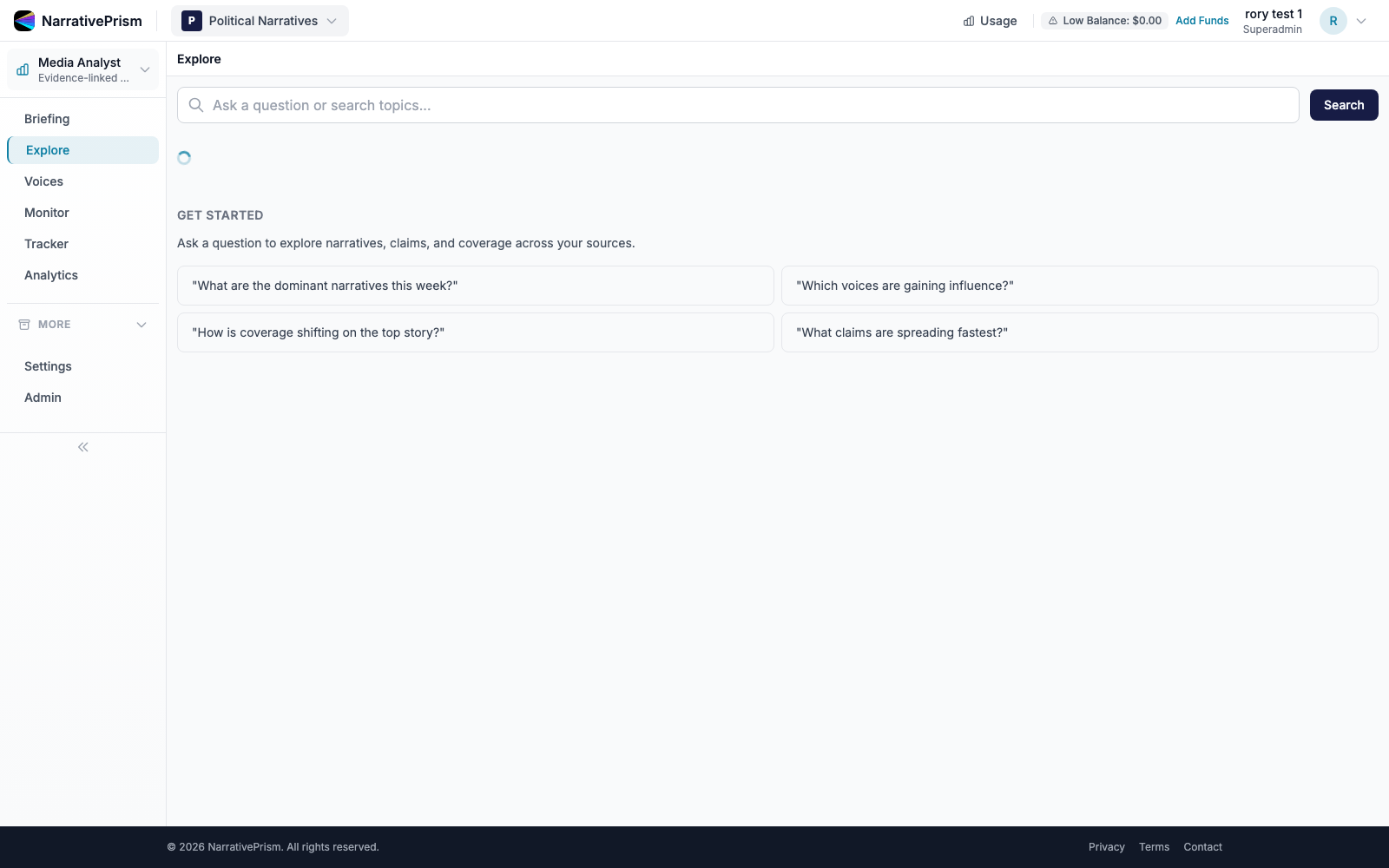This screenshot has height=868, width=1389.
Task: Navigate to the Analytics section
Action: (50, 274)
